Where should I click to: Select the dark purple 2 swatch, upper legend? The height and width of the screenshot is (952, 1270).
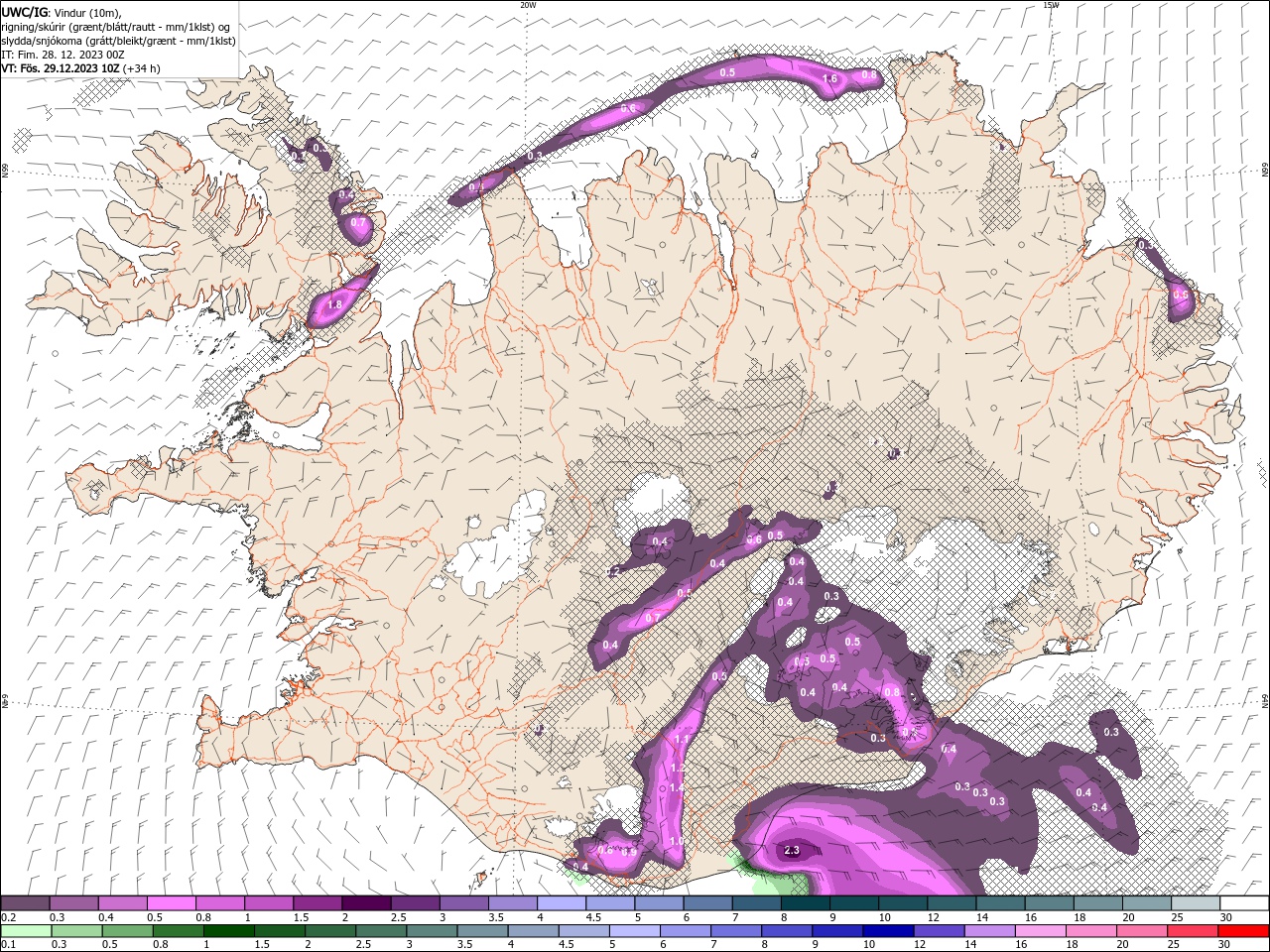click(x=366, y=903)
